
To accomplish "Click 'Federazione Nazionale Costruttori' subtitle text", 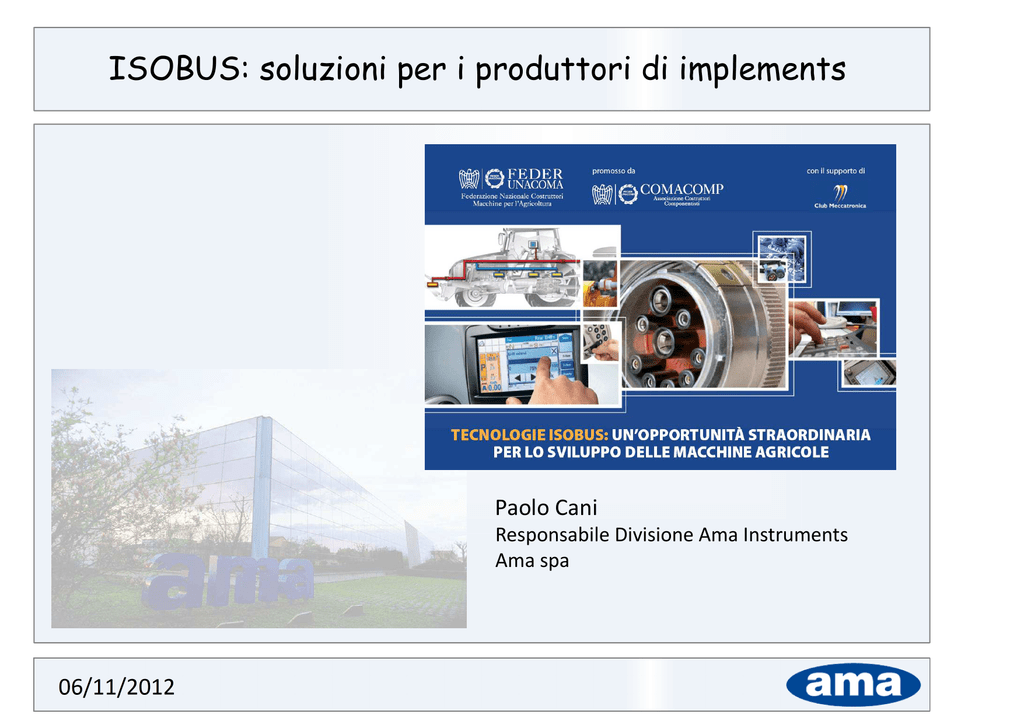I will click(511, 196).
